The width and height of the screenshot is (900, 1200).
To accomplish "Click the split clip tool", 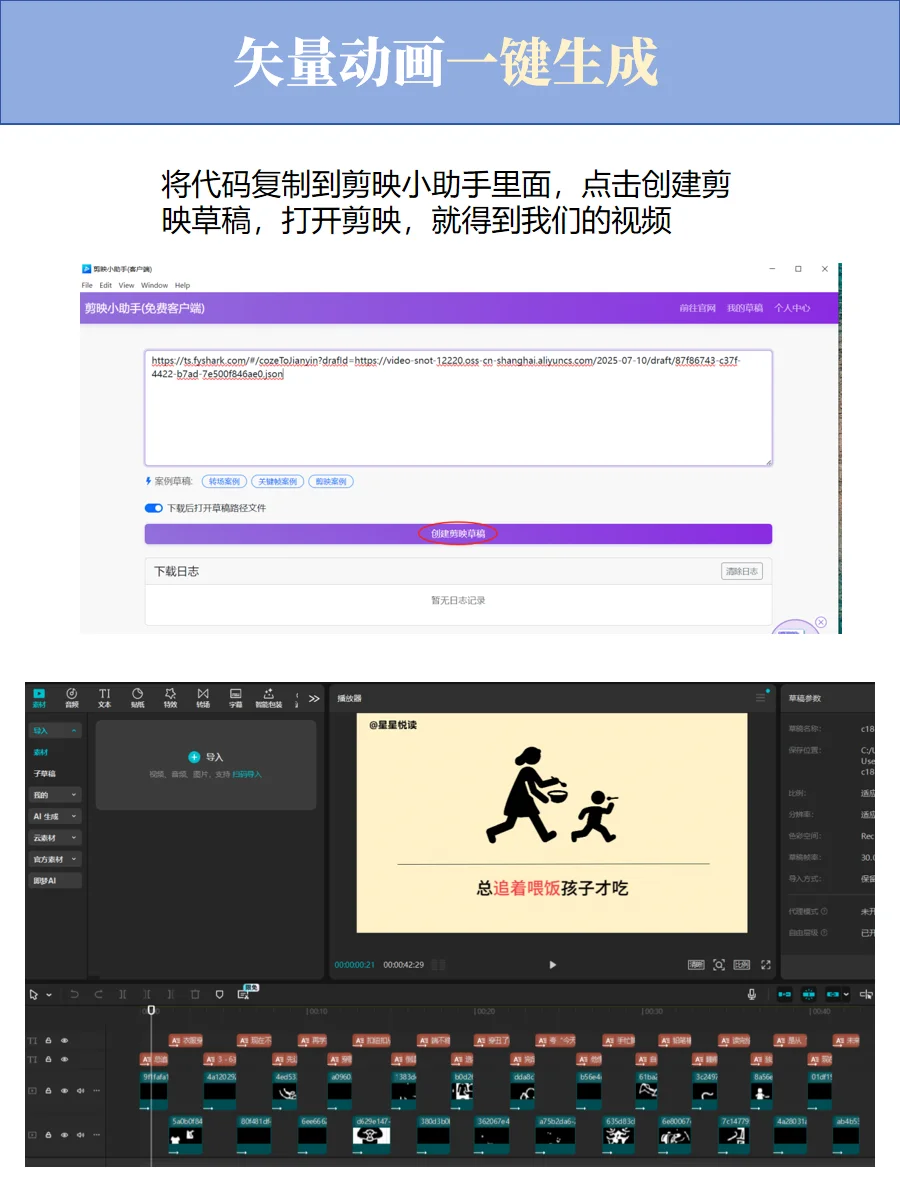I will 123,994.
